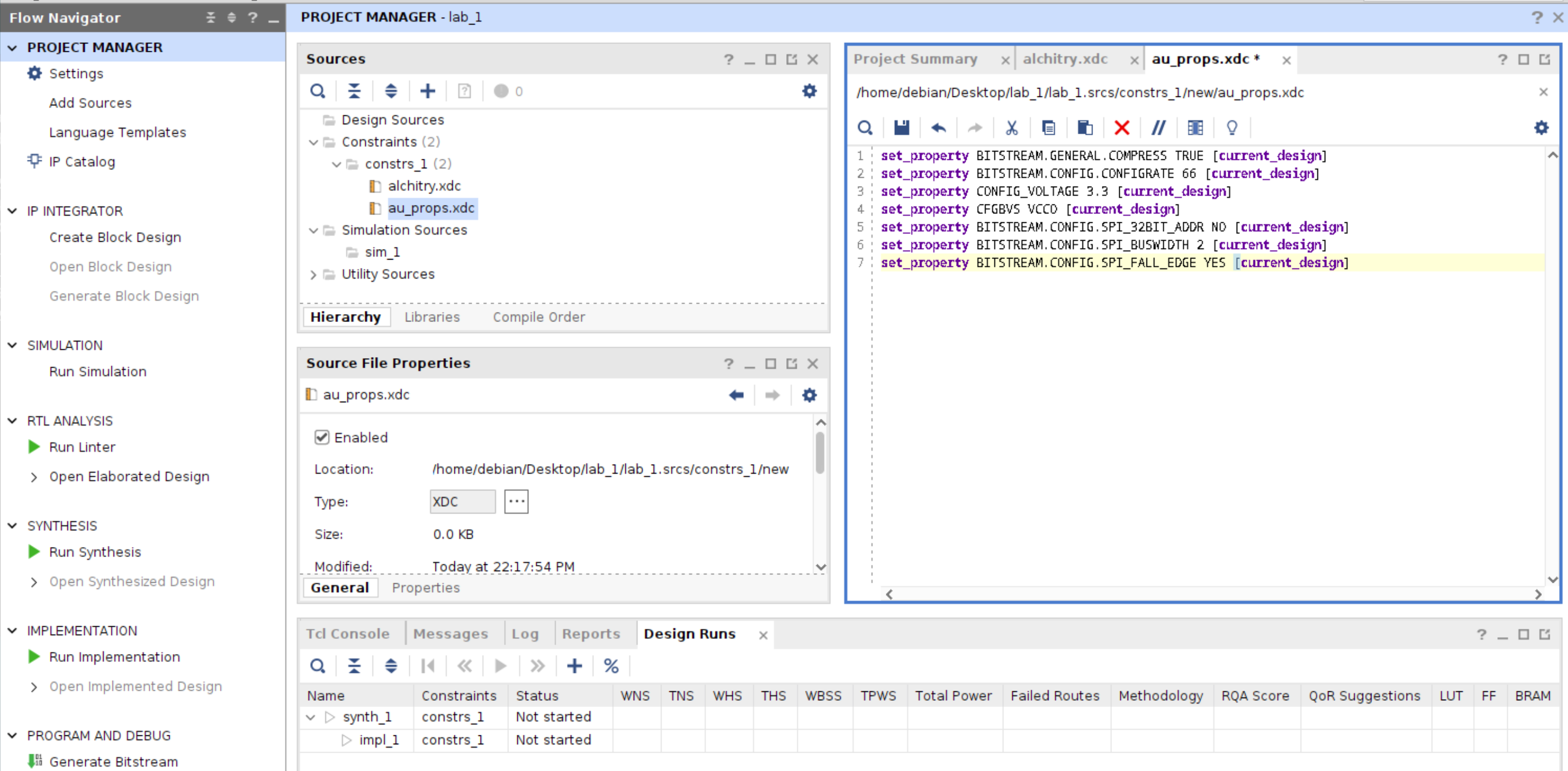Image resolution: width=1568 pixels, height=771 pixels.
Task: Click the cut scissors icon in editor
Action: pyautogui.click(x=1011, y=127)
